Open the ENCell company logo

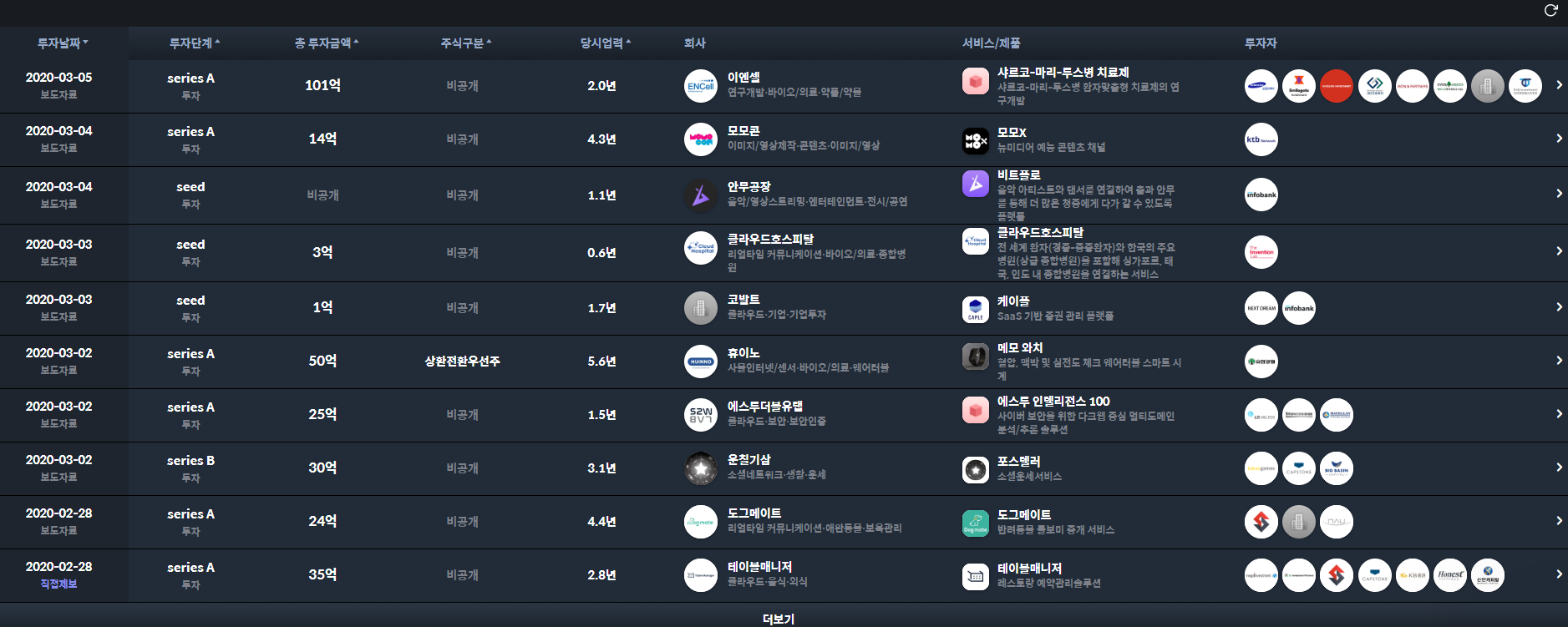click(701, 86)
